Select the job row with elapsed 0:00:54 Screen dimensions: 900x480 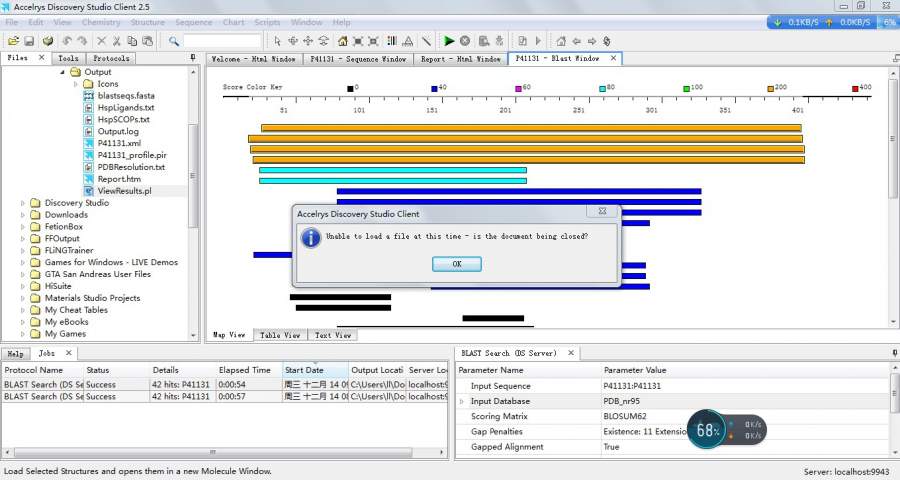[x=224, y=385]
